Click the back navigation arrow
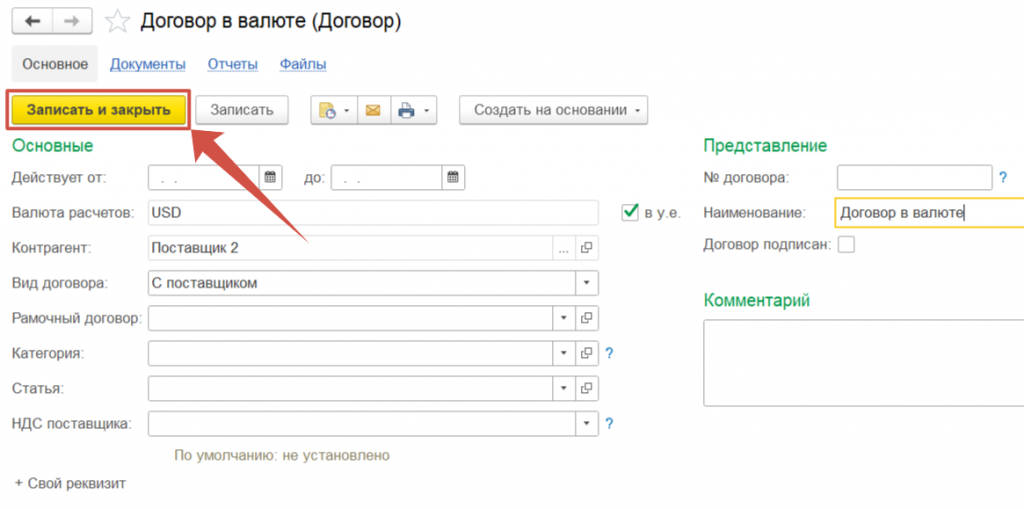The image size is (1024, 509). pos(32,20)
